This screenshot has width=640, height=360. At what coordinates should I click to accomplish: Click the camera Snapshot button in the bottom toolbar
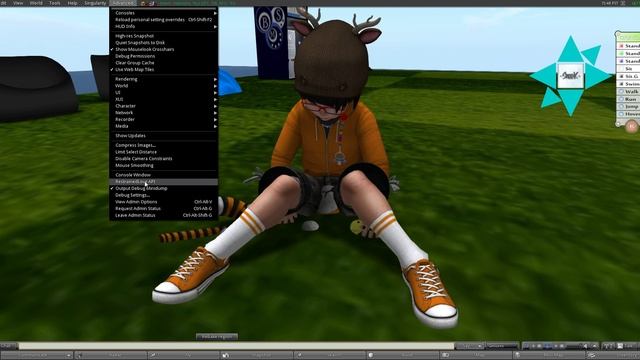(257, 355)
